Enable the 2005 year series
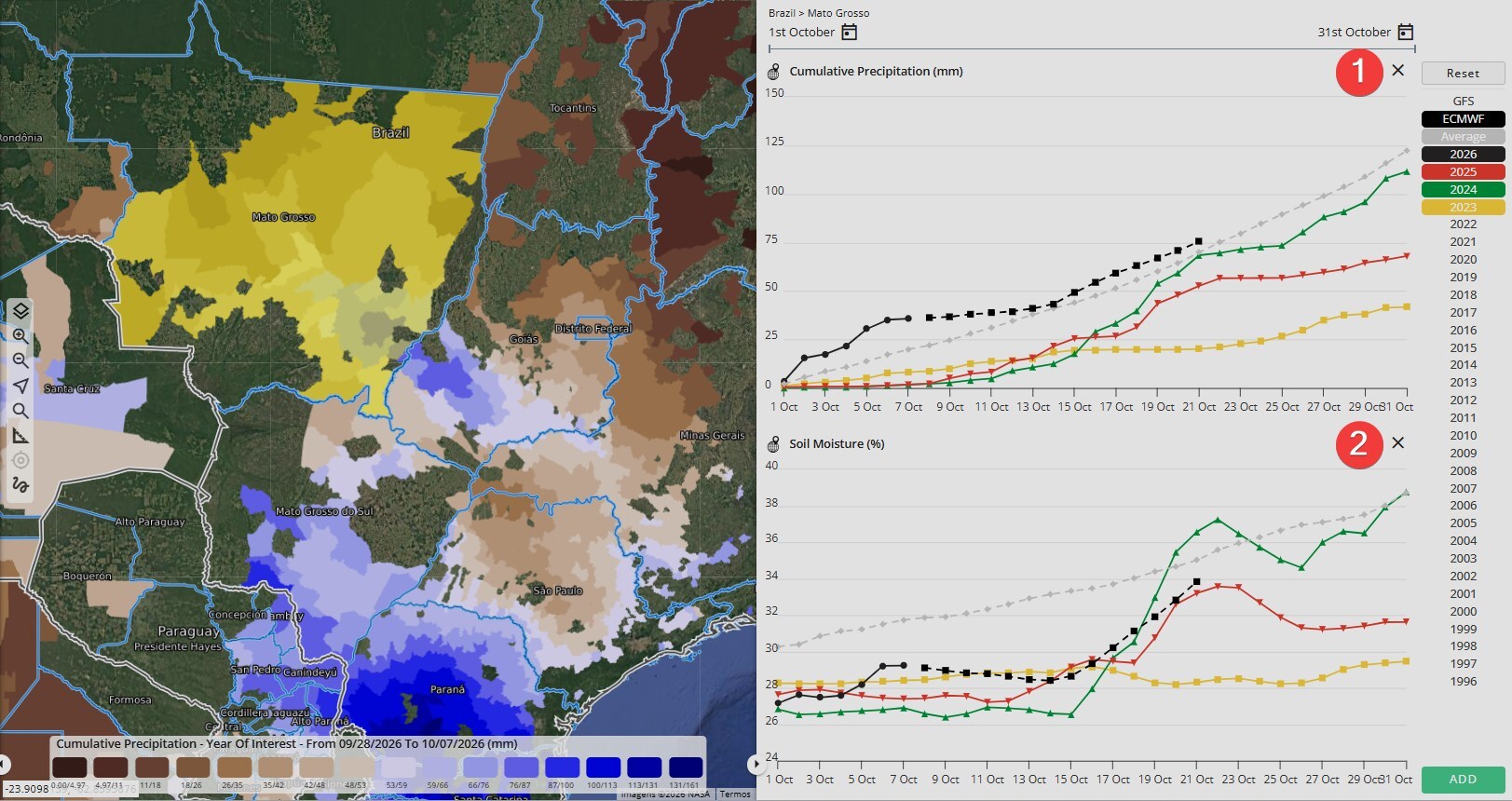Viewport: 1512px width, 801px height. click(x=1463, y=523)
